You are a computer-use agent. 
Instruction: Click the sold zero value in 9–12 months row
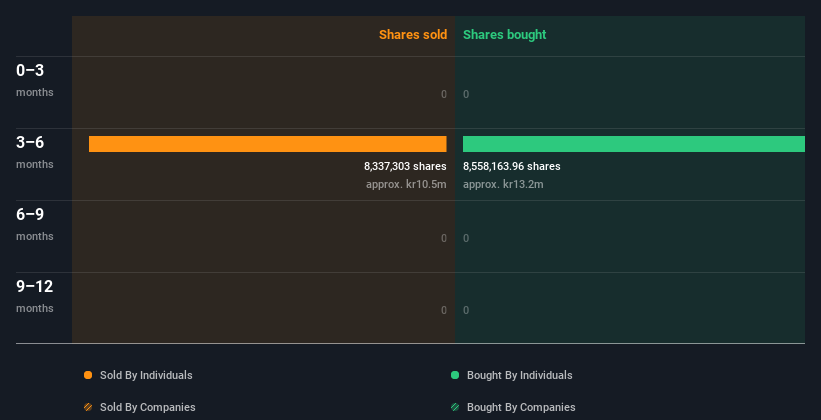[443, 310]
